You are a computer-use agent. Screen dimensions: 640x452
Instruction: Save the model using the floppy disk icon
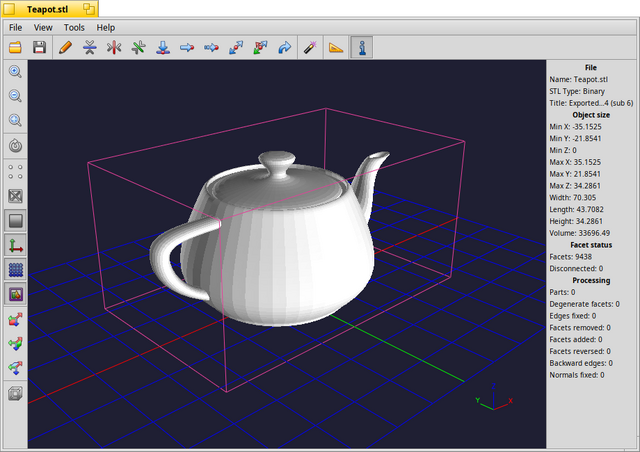point(39,47)
